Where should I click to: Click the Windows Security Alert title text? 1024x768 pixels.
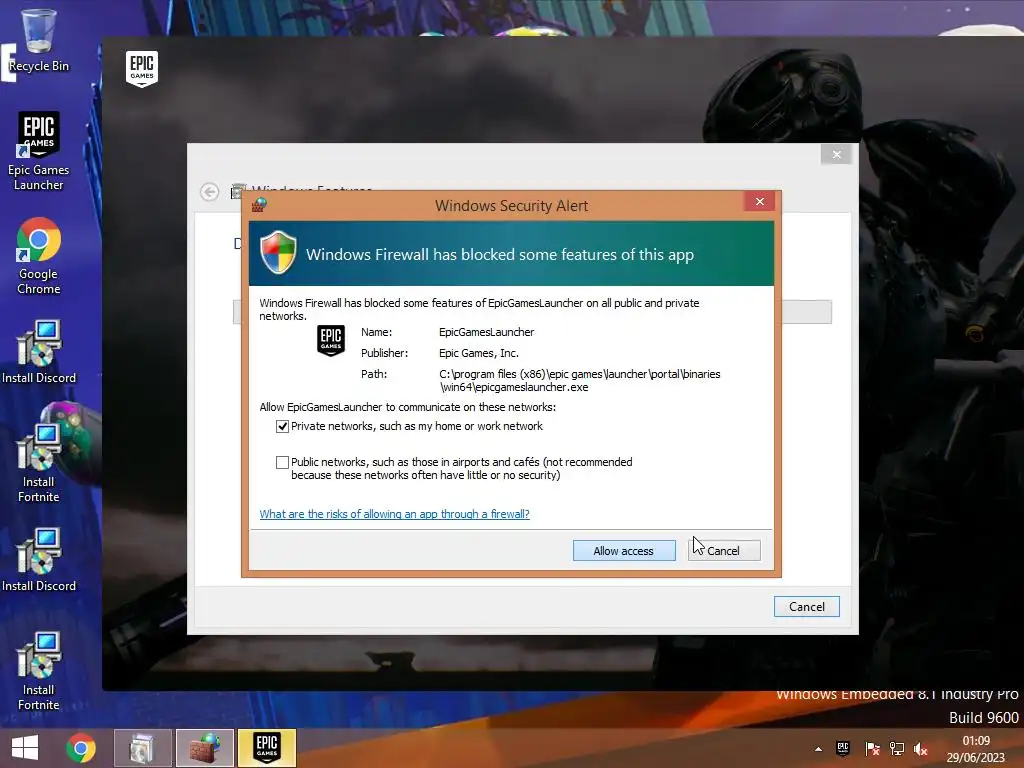point(511,206)
